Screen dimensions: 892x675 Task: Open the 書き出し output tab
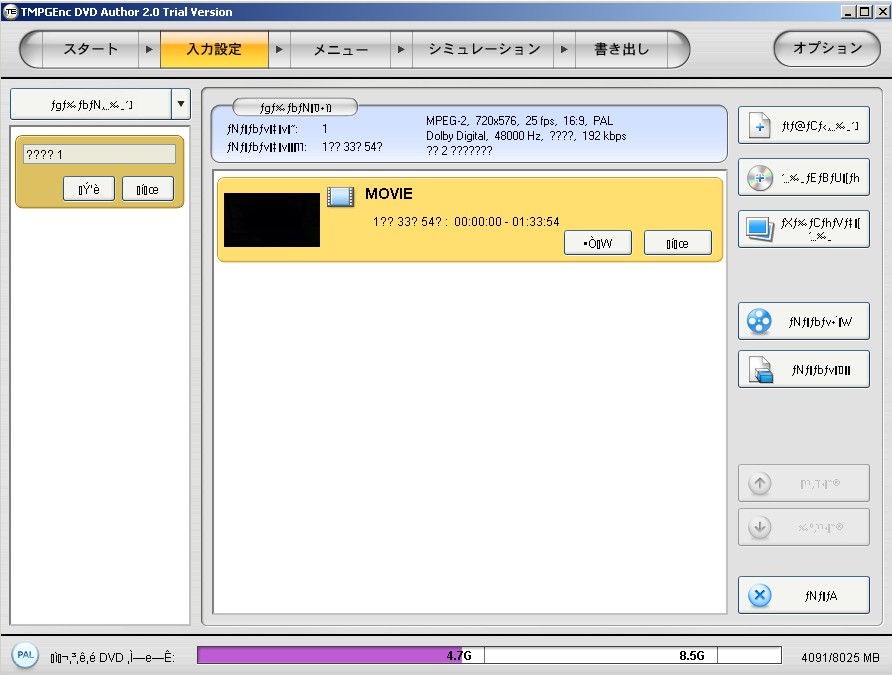pyautogui.click(x=621, y=49)
